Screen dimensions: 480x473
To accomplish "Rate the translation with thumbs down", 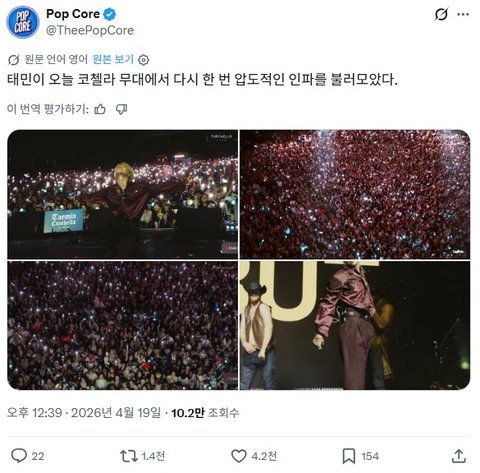I will [x=121, y=109].
